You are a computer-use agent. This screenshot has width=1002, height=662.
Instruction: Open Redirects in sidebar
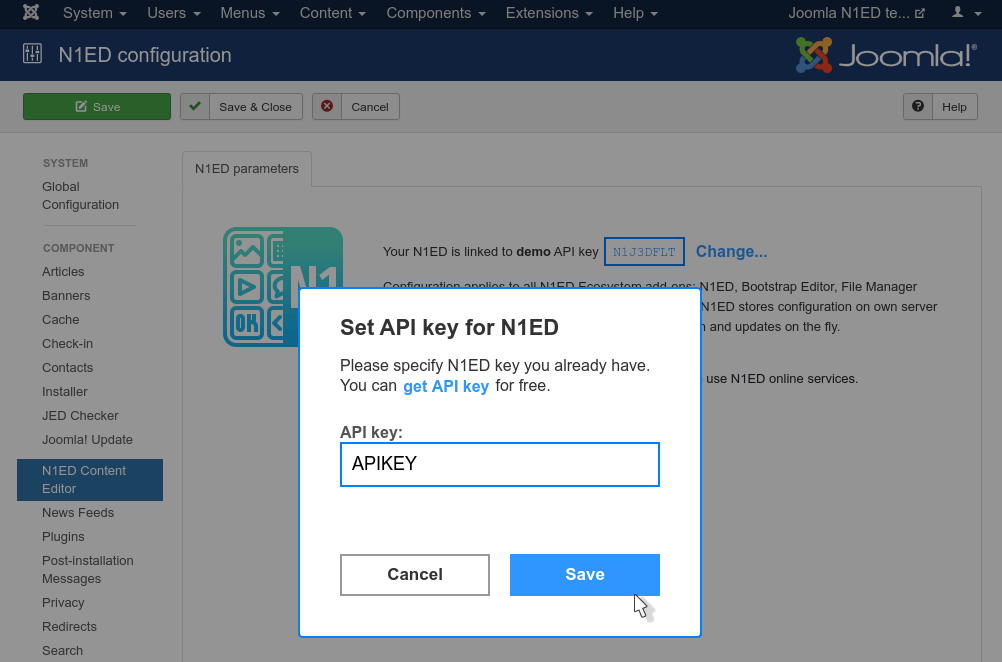coord(70,626)
